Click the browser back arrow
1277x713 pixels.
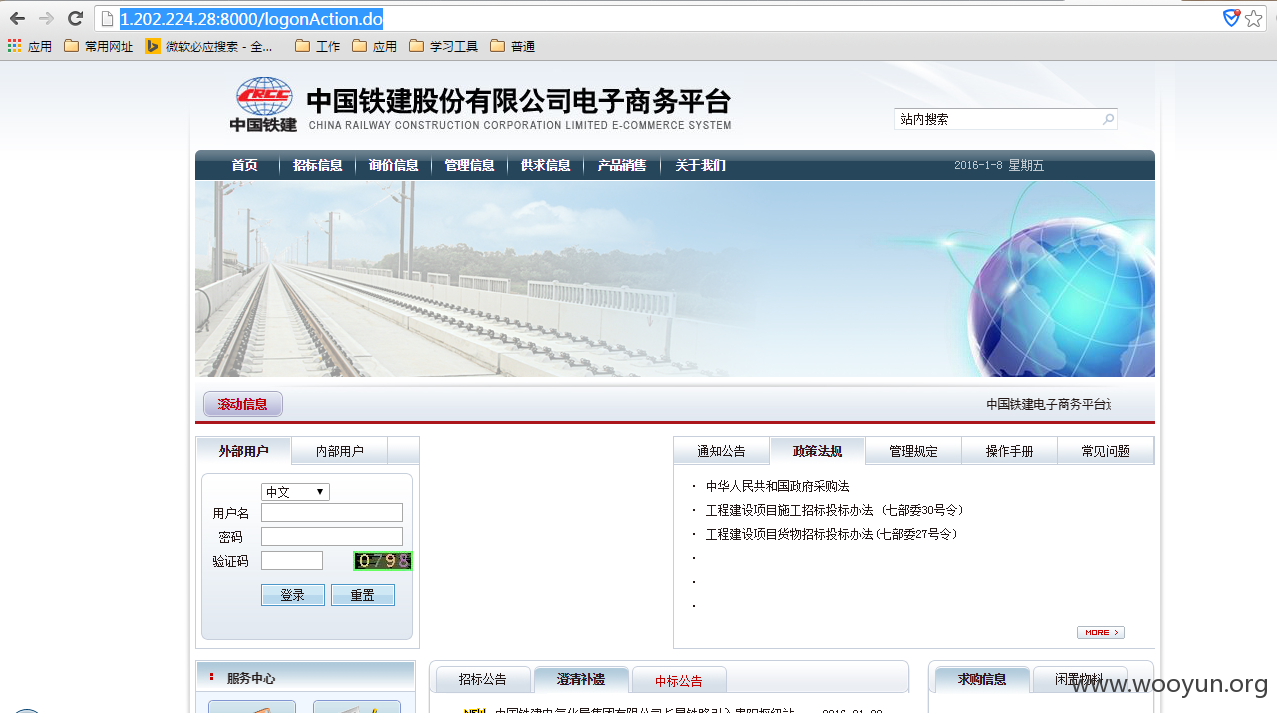(17, 18)
